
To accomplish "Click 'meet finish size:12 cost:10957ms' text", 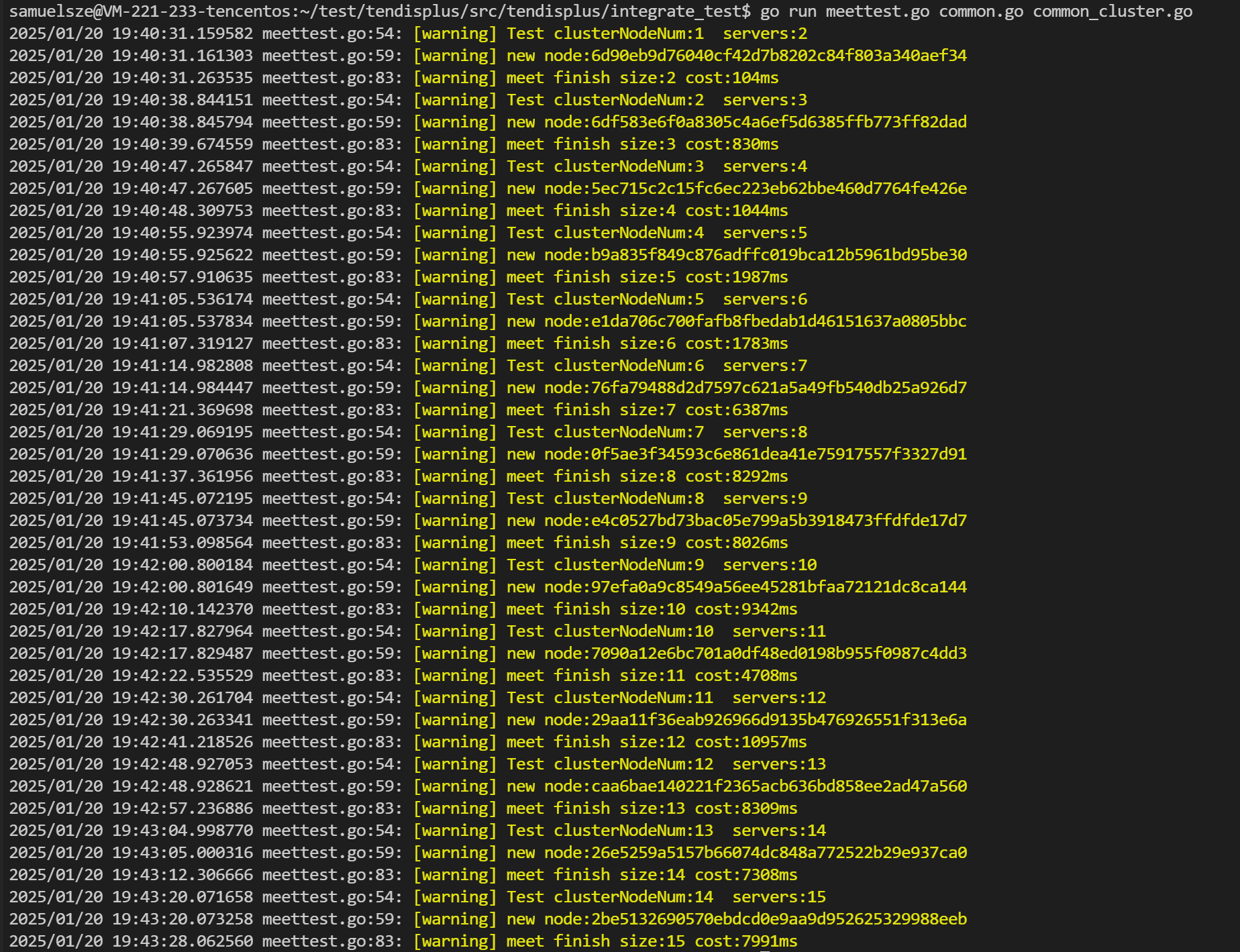I will click(x=656, y=742).
